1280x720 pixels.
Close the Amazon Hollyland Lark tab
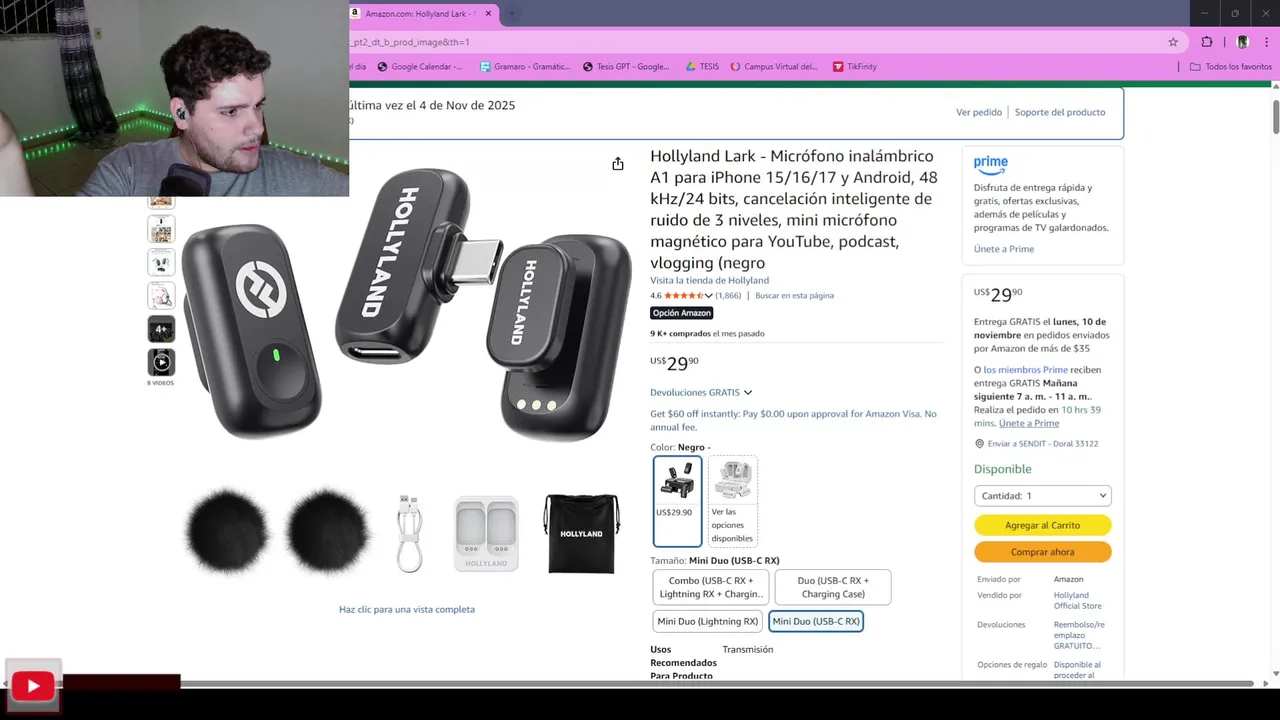click(488, 13)
